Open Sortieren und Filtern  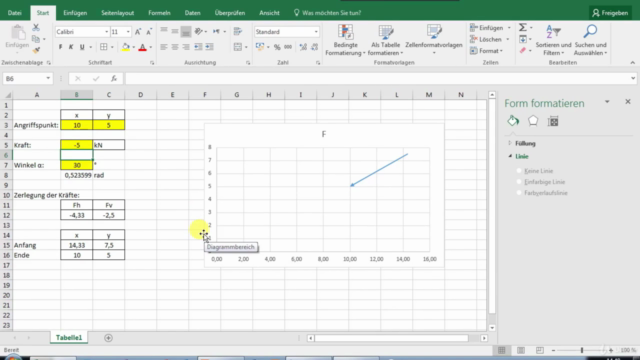point(553,40)
